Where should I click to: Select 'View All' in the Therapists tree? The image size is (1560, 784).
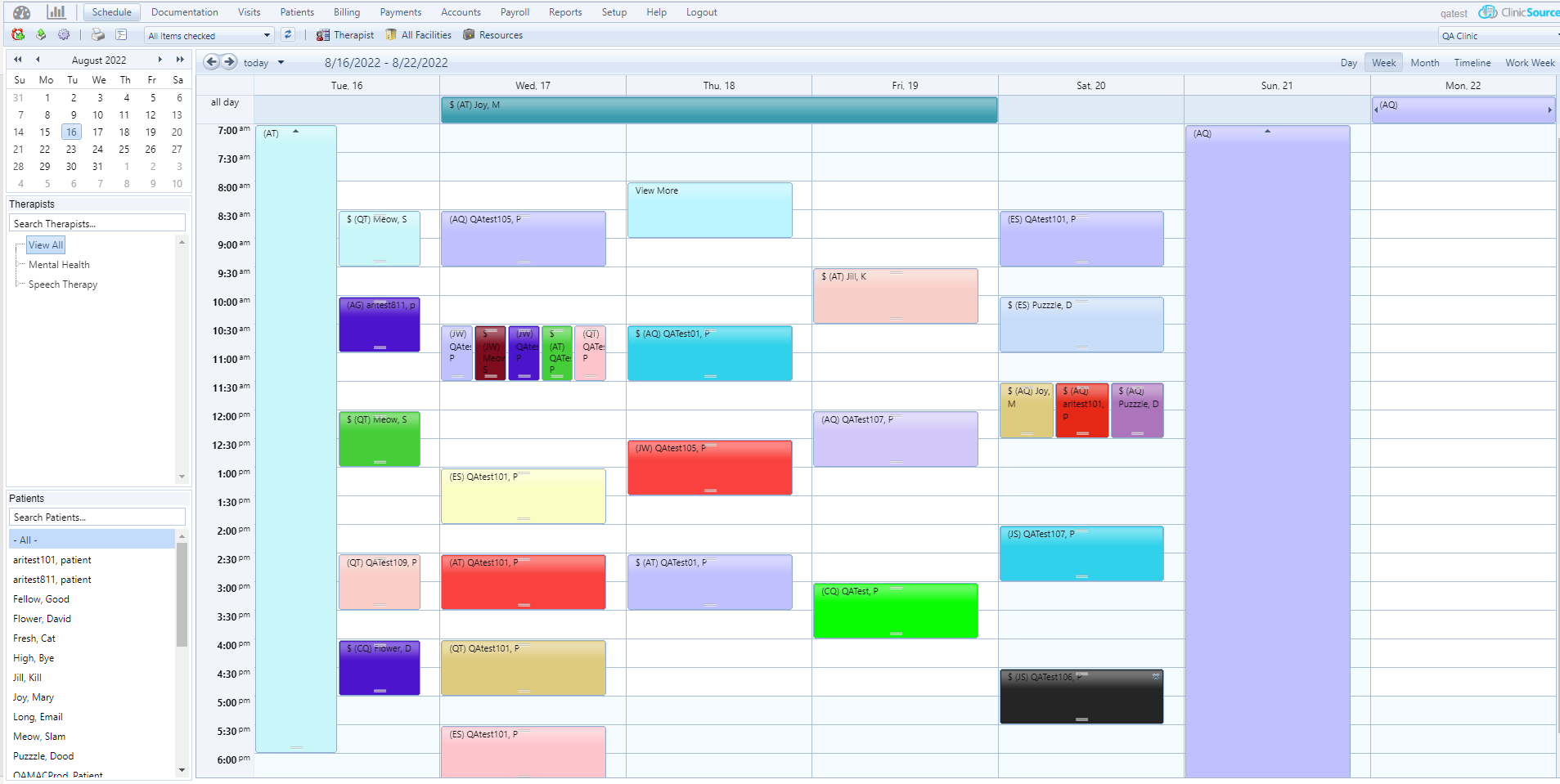tap(45, 244)
